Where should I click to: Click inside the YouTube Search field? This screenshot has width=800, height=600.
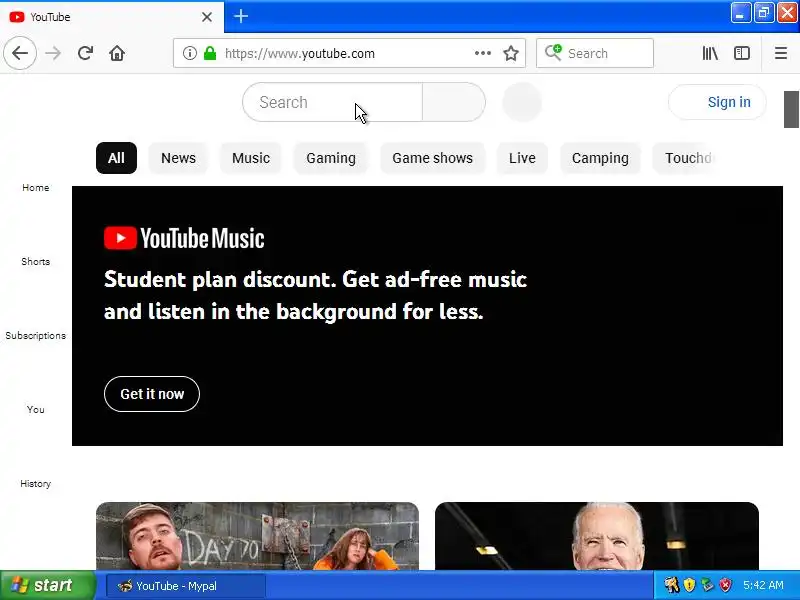point(333,102)
